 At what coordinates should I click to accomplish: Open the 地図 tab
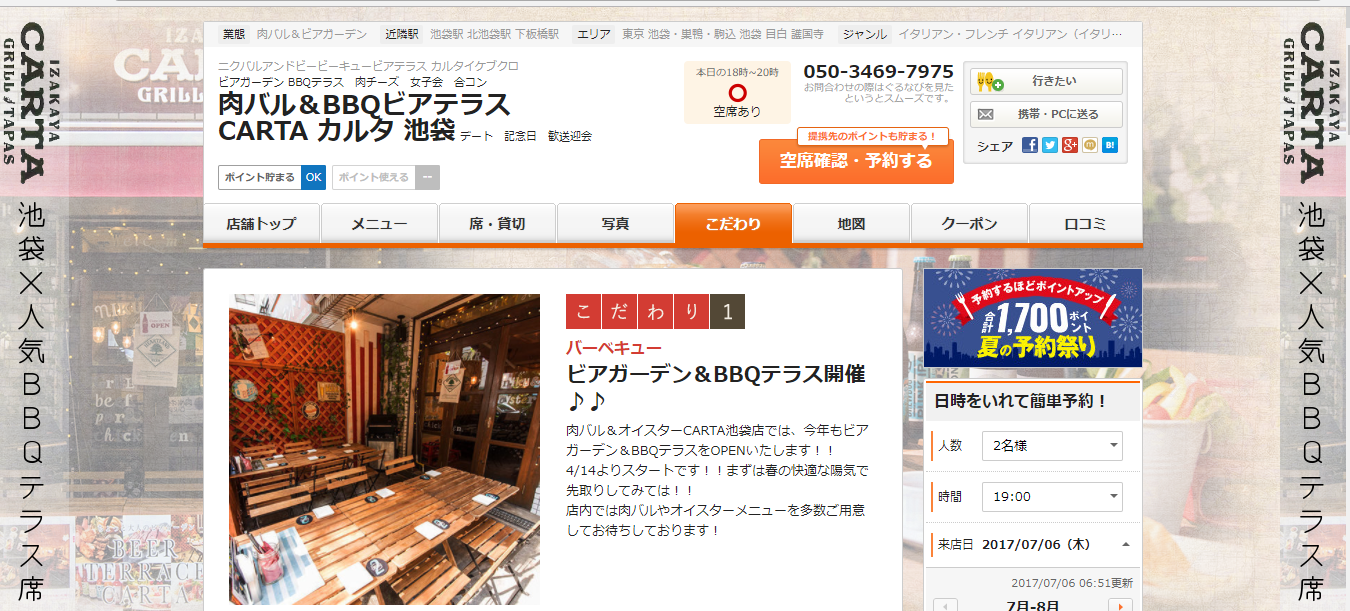851,223
